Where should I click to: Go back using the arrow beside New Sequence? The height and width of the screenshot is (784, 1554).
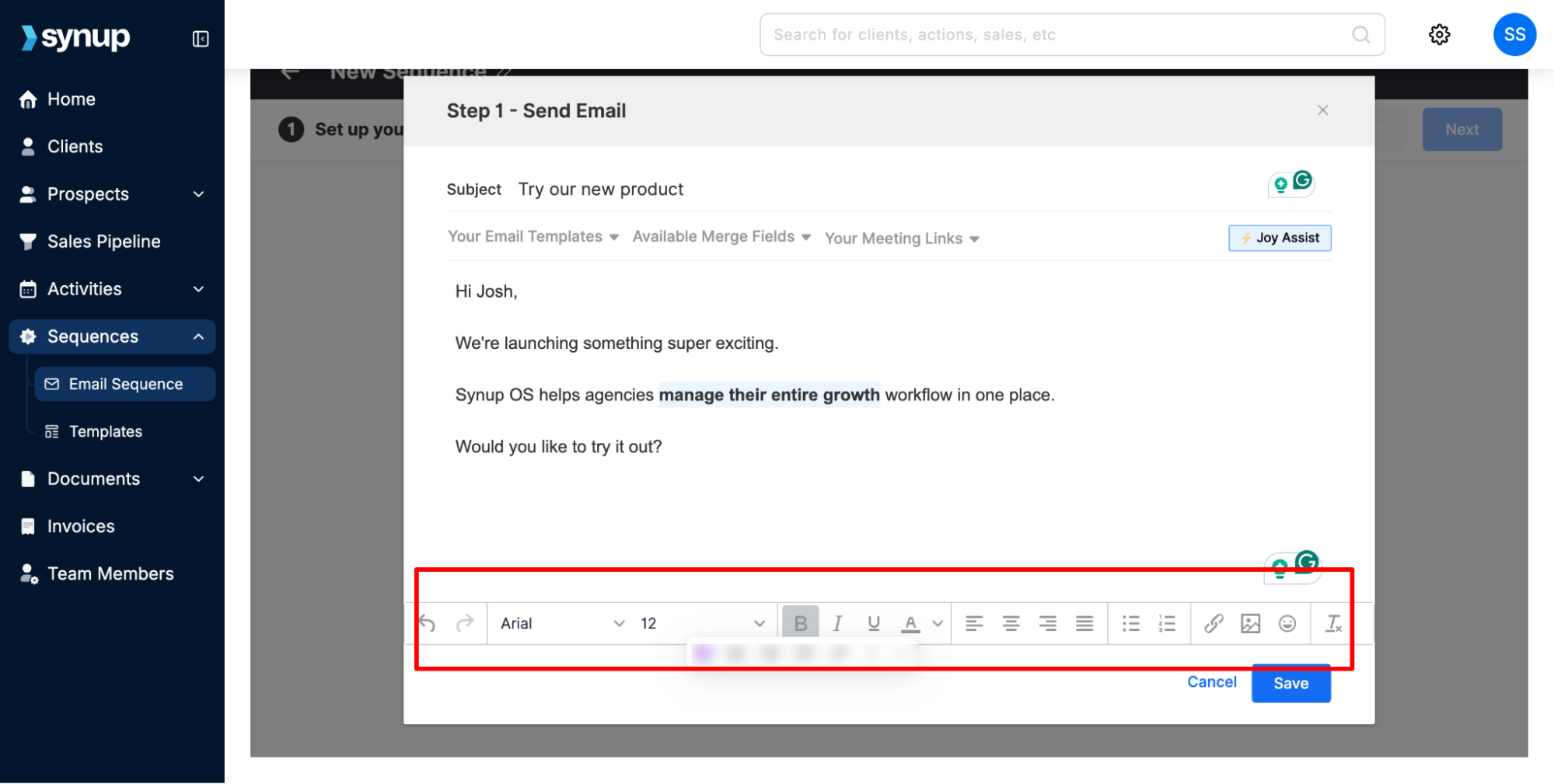[x=291, y=72]
